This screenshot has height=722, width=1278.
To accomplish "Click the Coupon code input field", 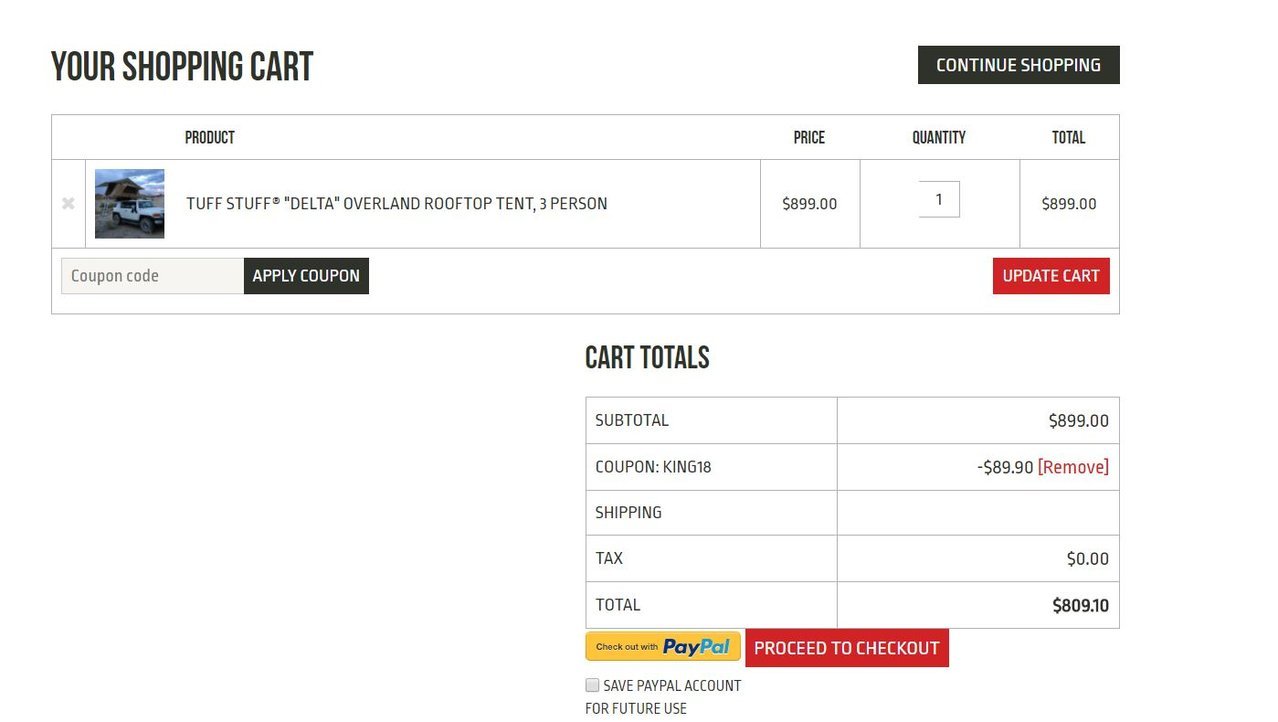I will [152, 276].
